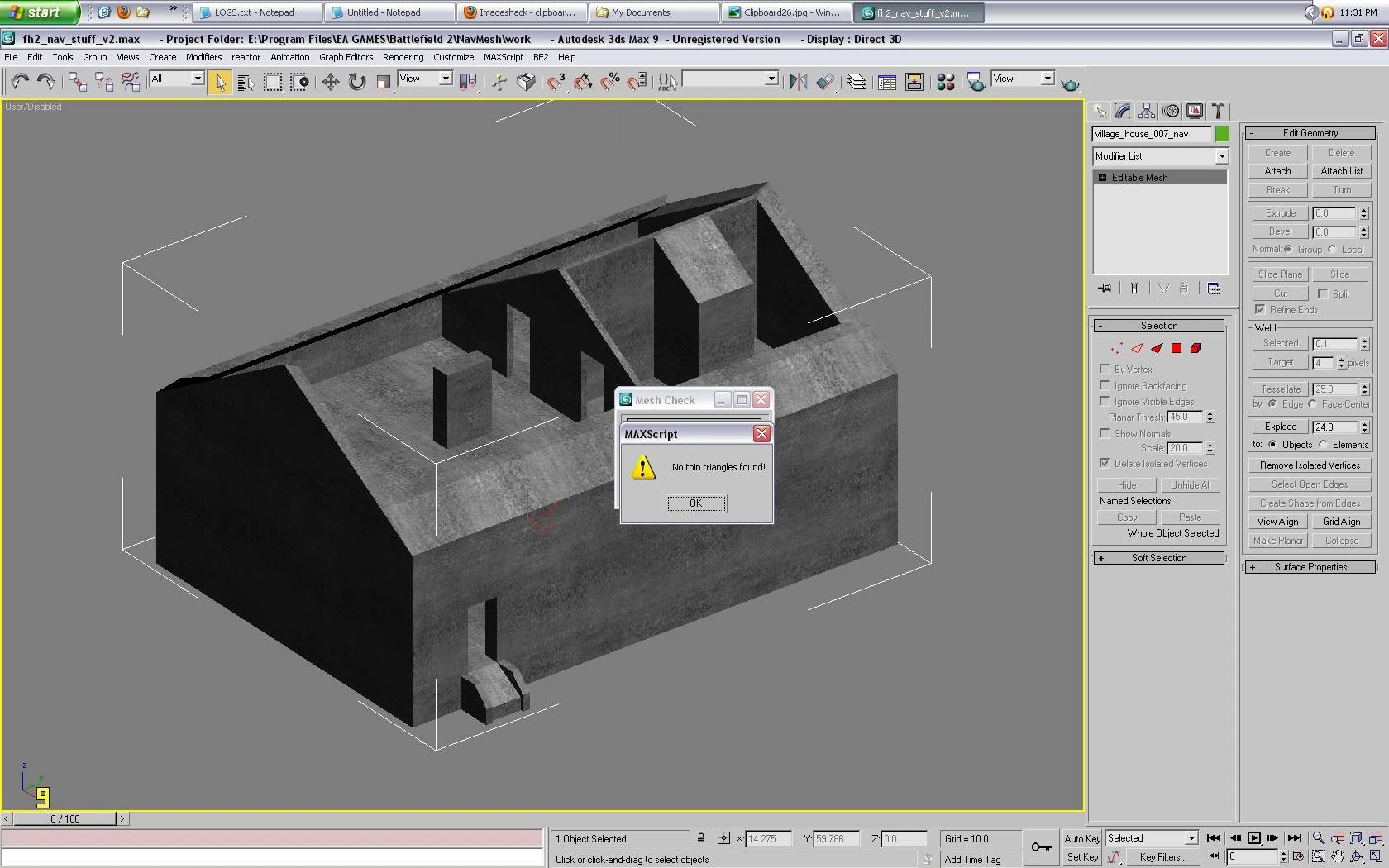This screenshot has width=1389, height=868.
Task: Check the By Vertex option
Action: (x=1105, y=369)
